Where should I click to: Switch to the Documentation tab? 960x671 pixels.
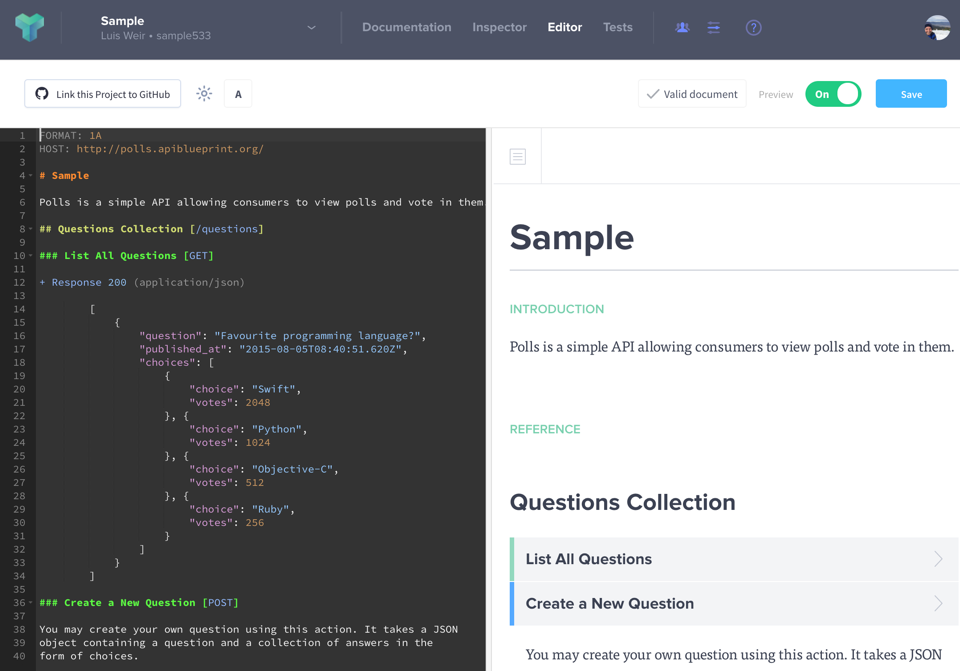[x=407, y=28]
